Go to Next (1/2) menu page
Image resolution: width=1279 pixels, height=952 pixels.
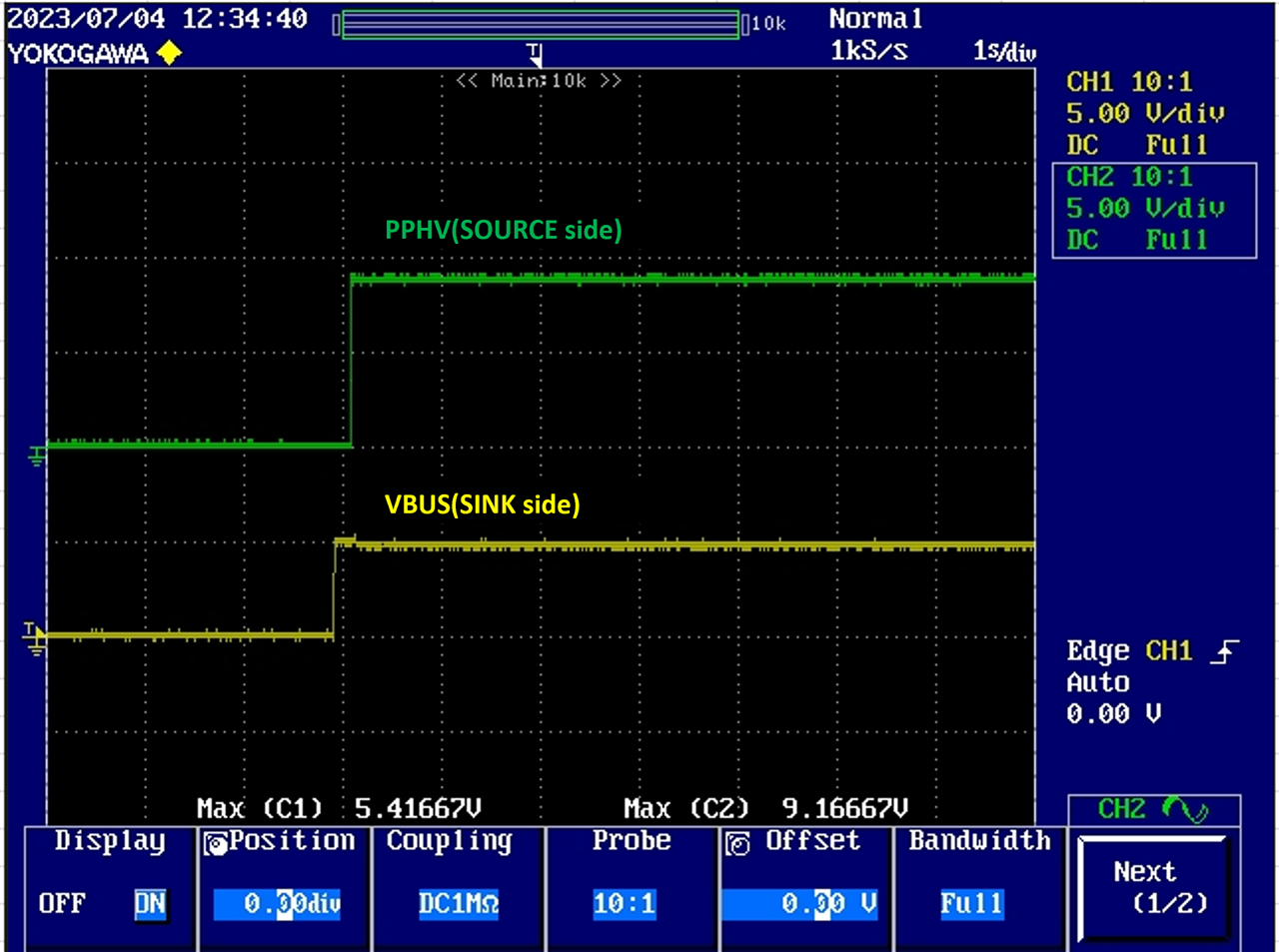(x=1152, y=888)
